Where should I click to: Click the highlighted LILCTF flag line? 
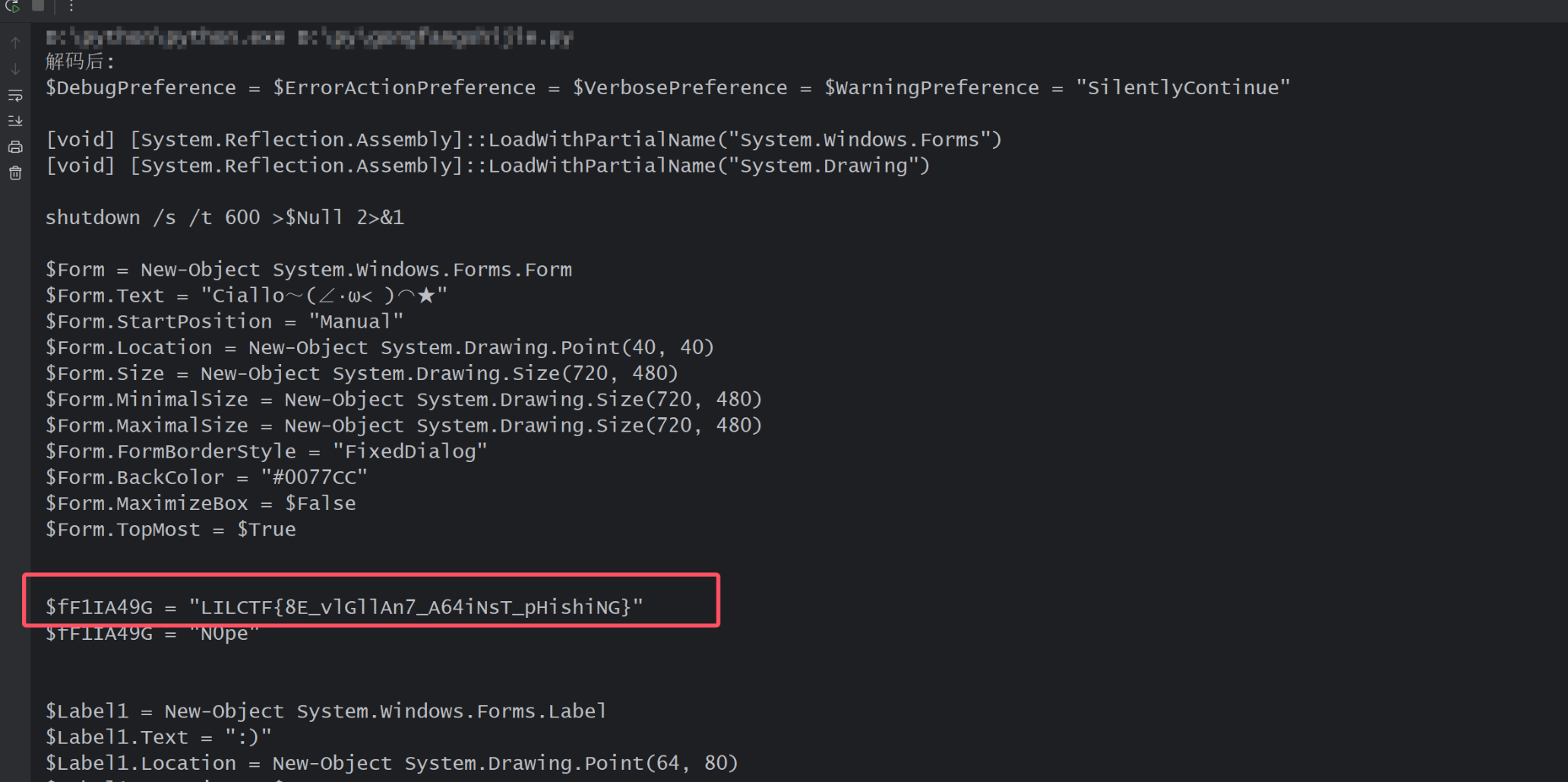[342, 606]
